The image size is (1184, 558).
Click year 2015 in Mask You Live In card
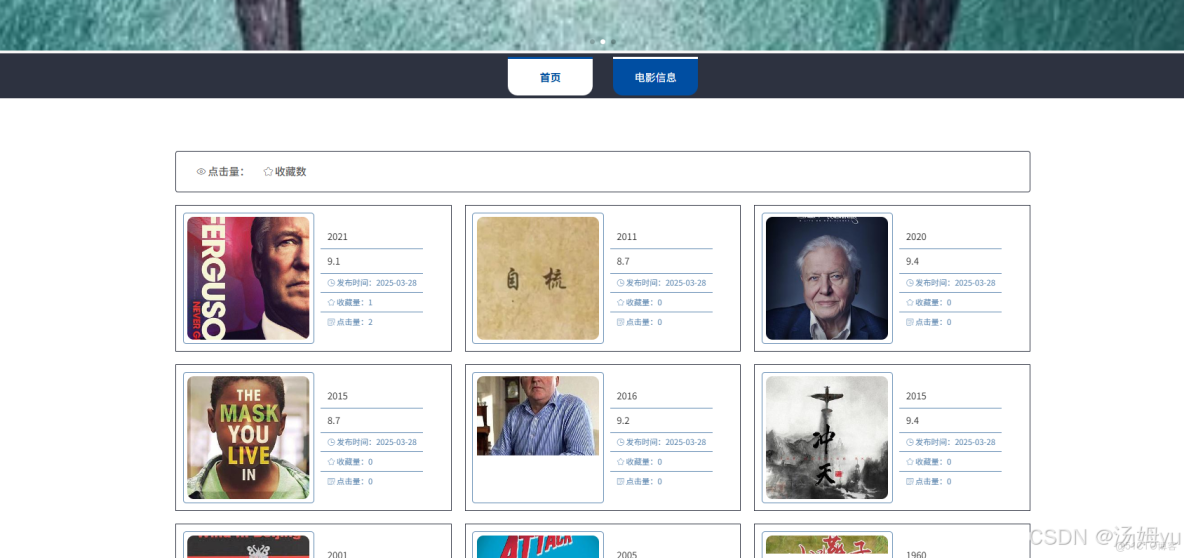pos(338,396)
